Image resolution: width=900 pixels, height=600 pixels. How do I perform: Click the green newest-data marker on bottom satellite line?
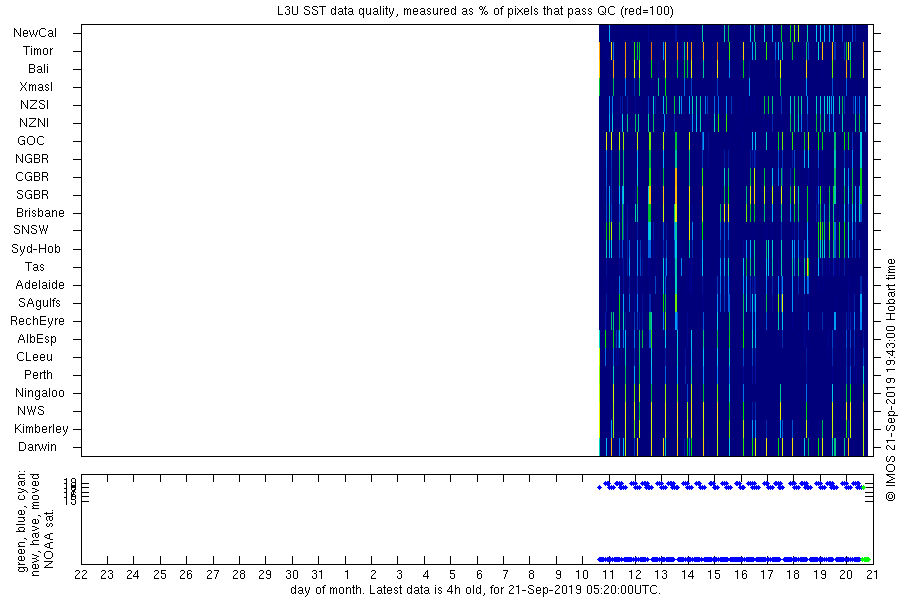(866, 559)
